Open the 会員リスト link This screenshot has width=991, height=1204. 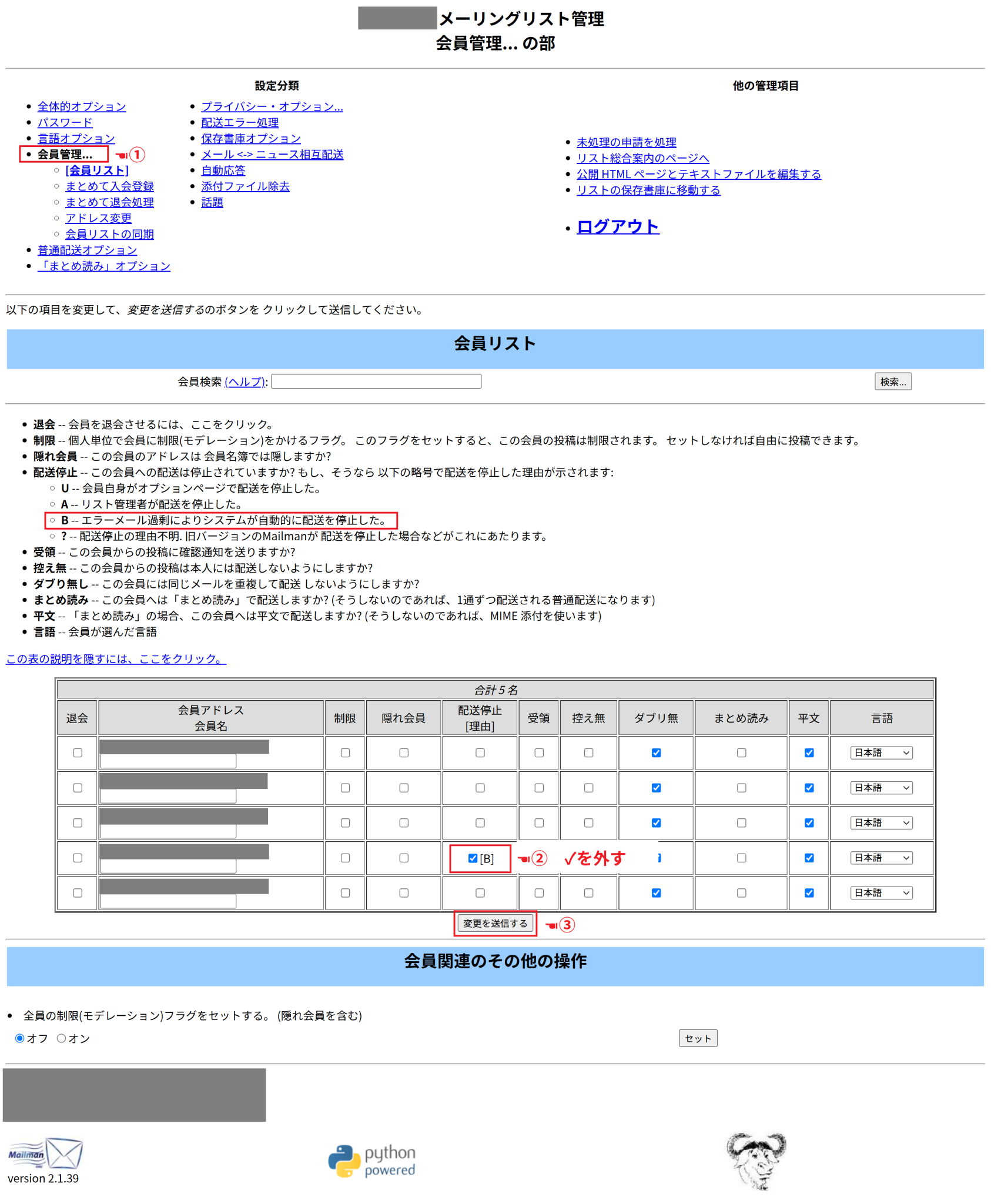[96, 170]
